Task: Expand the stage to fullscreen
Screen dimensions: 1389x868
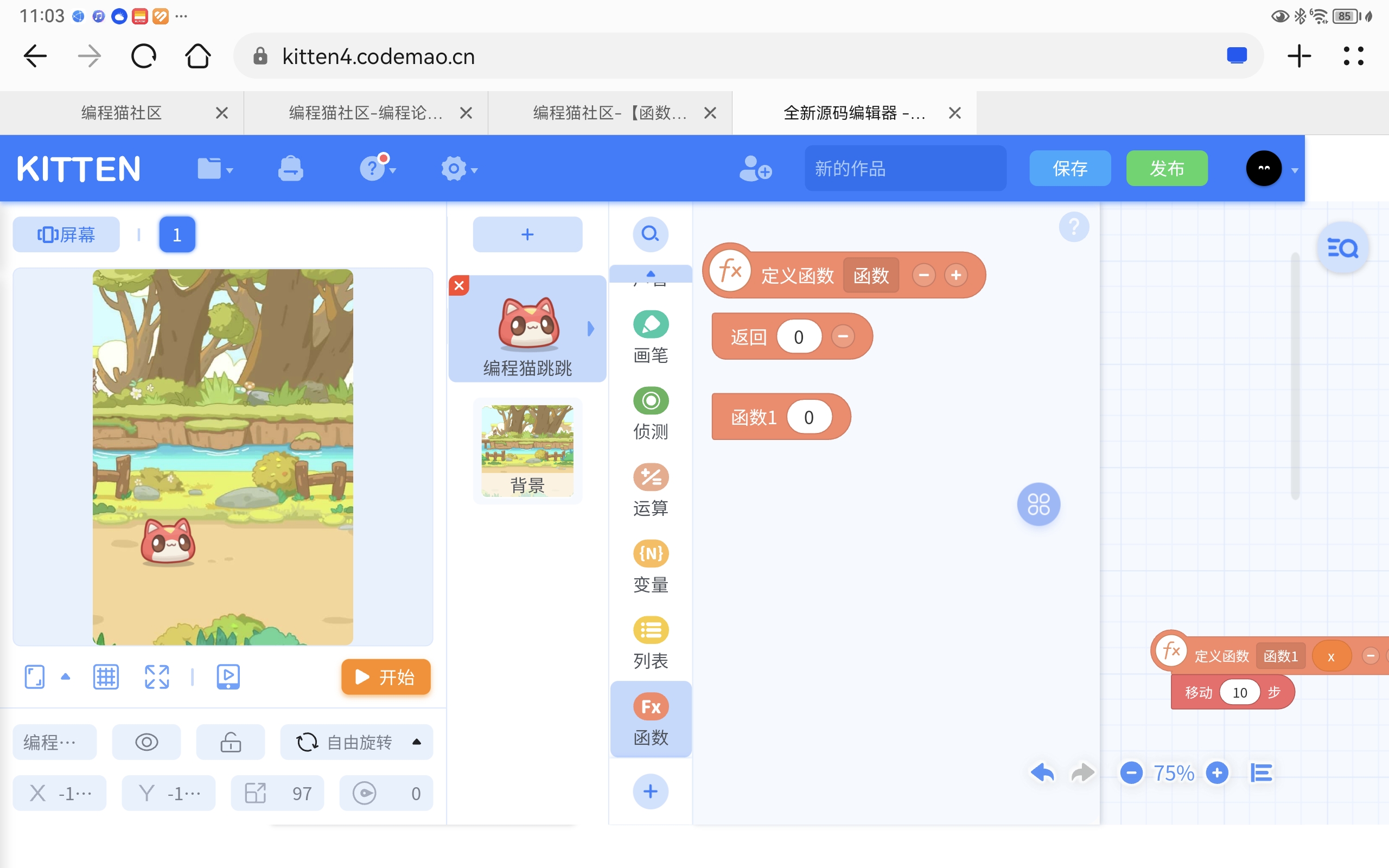Action: pyautogui.click(x=157, y=677)
